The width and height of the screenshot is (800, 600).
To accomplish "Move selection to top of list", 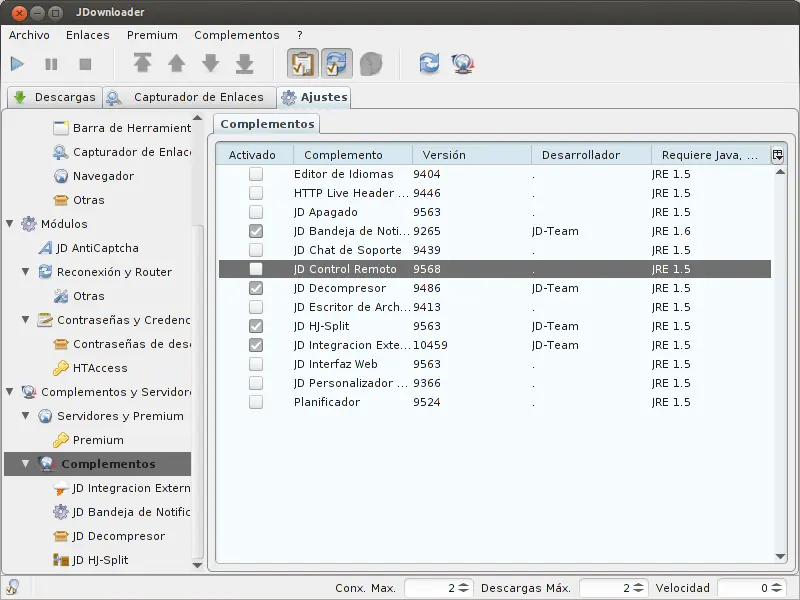I will coord(142,63).
